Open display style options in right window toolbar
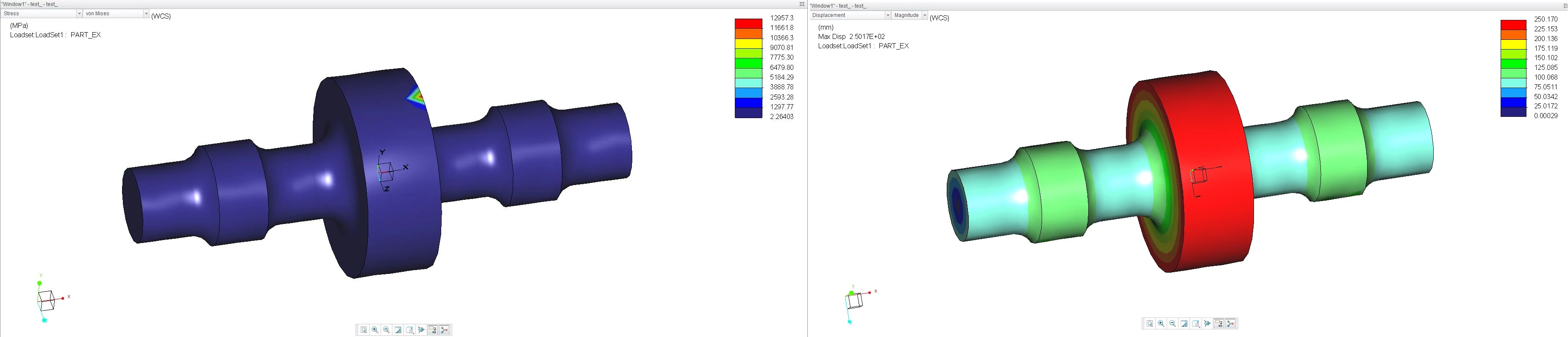Viewport: 1568px width, 337px height. 1195,323
